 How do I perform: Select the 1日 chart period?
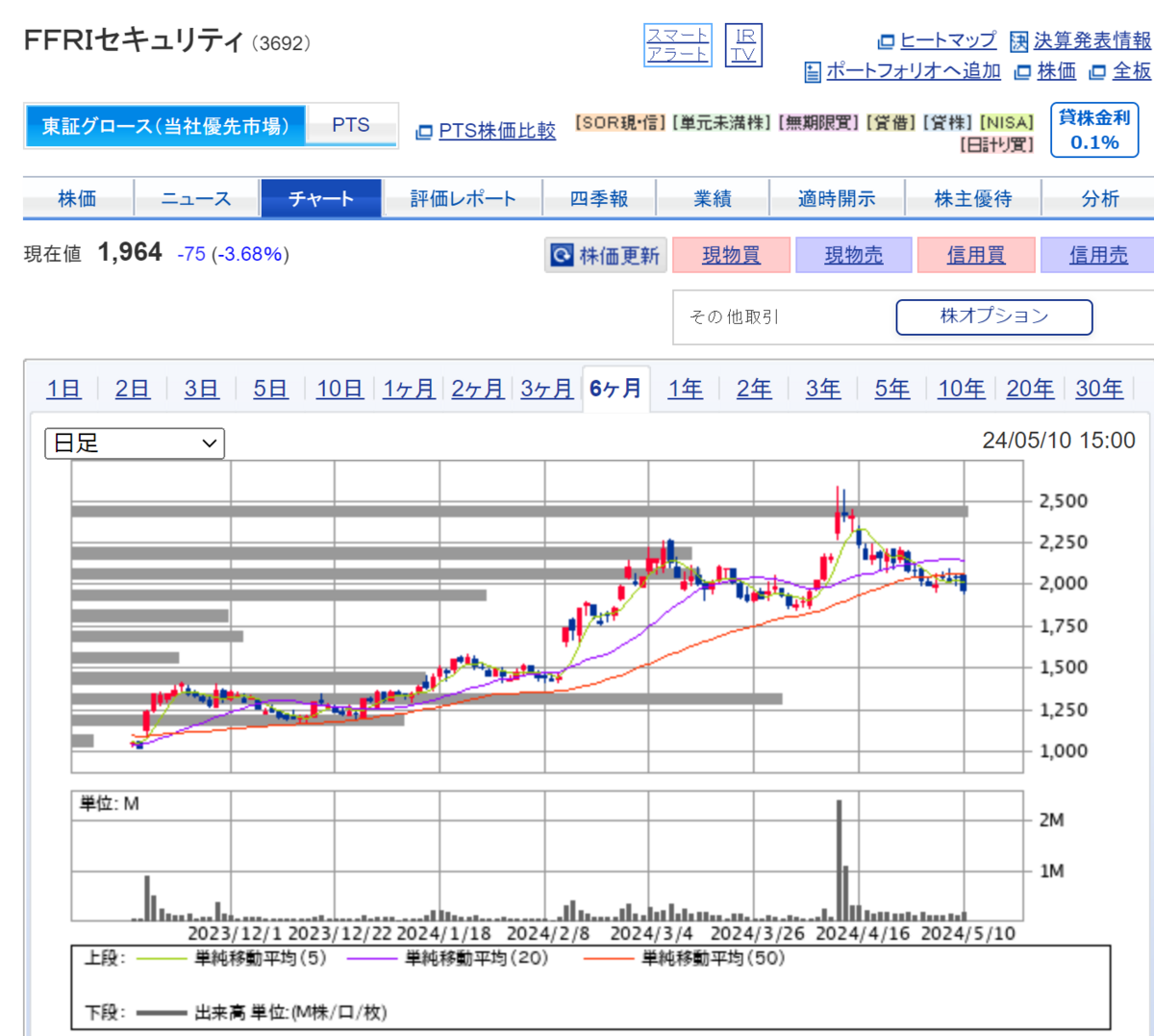pyautogui.click(x=63, y=389)
